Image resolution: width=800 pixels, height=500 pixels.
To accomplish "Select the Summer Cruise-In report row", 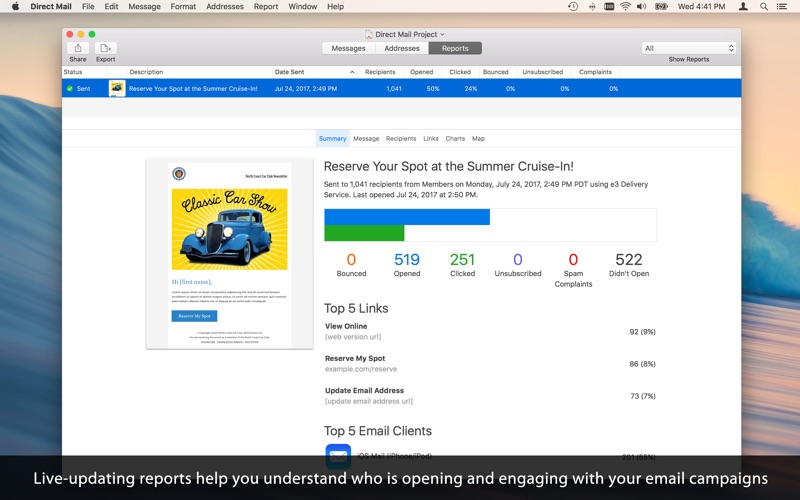I will pos(401,88).
